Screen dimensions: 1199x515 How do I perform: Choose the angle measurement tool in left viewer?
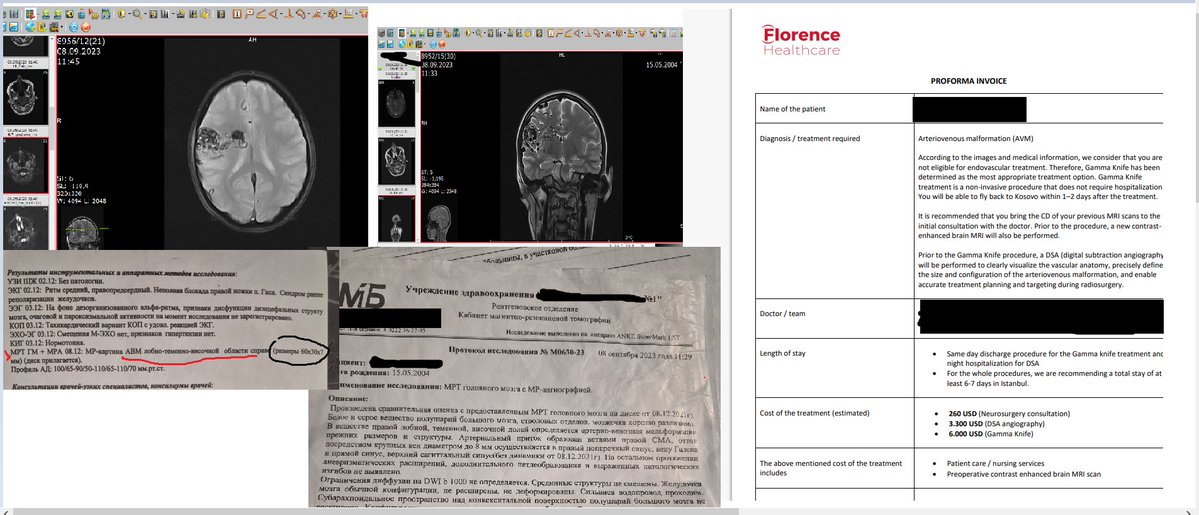(x=273, y=14)
